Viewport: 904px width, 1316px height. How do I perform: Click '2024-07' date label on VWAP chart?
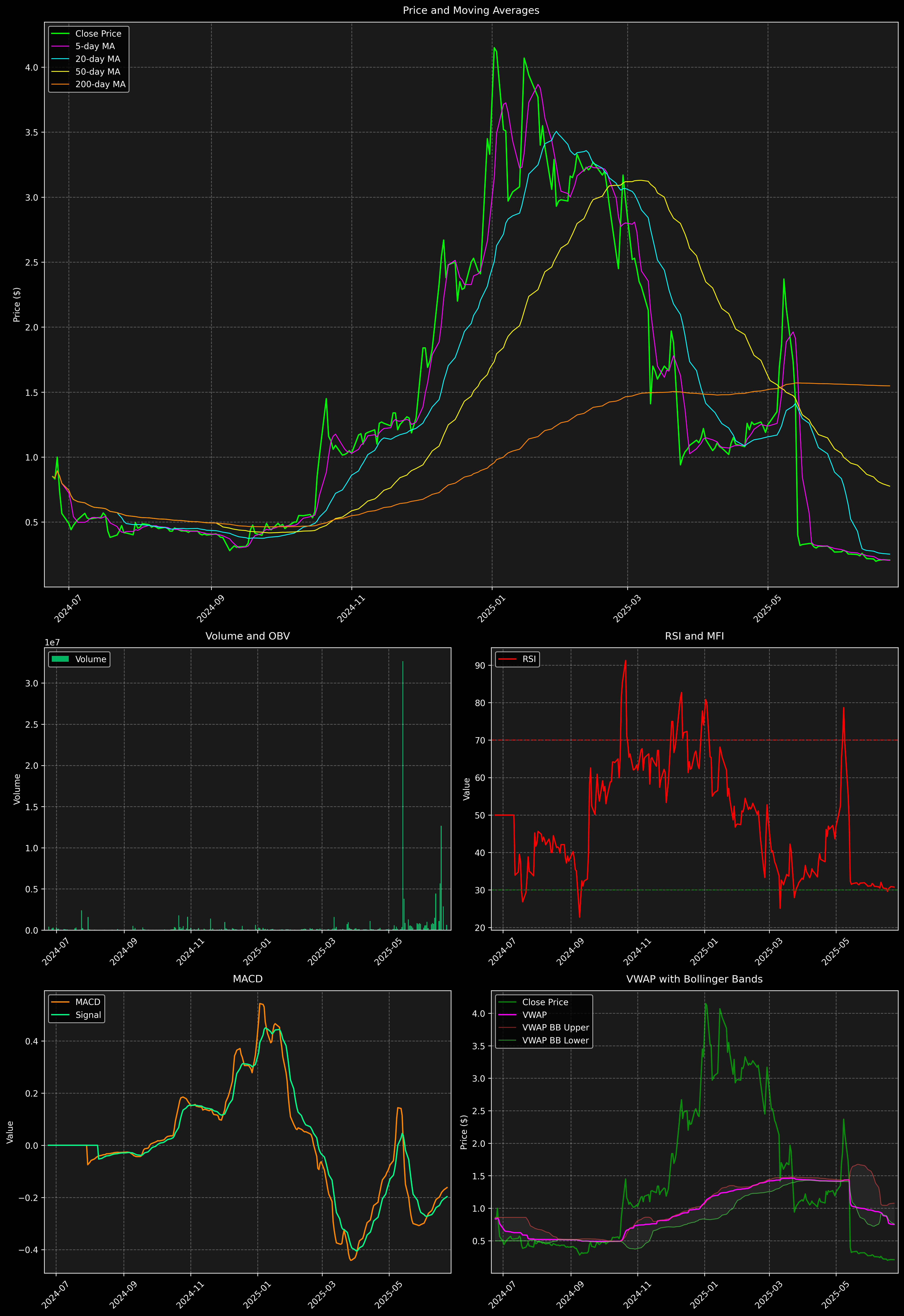(502, 1295)
